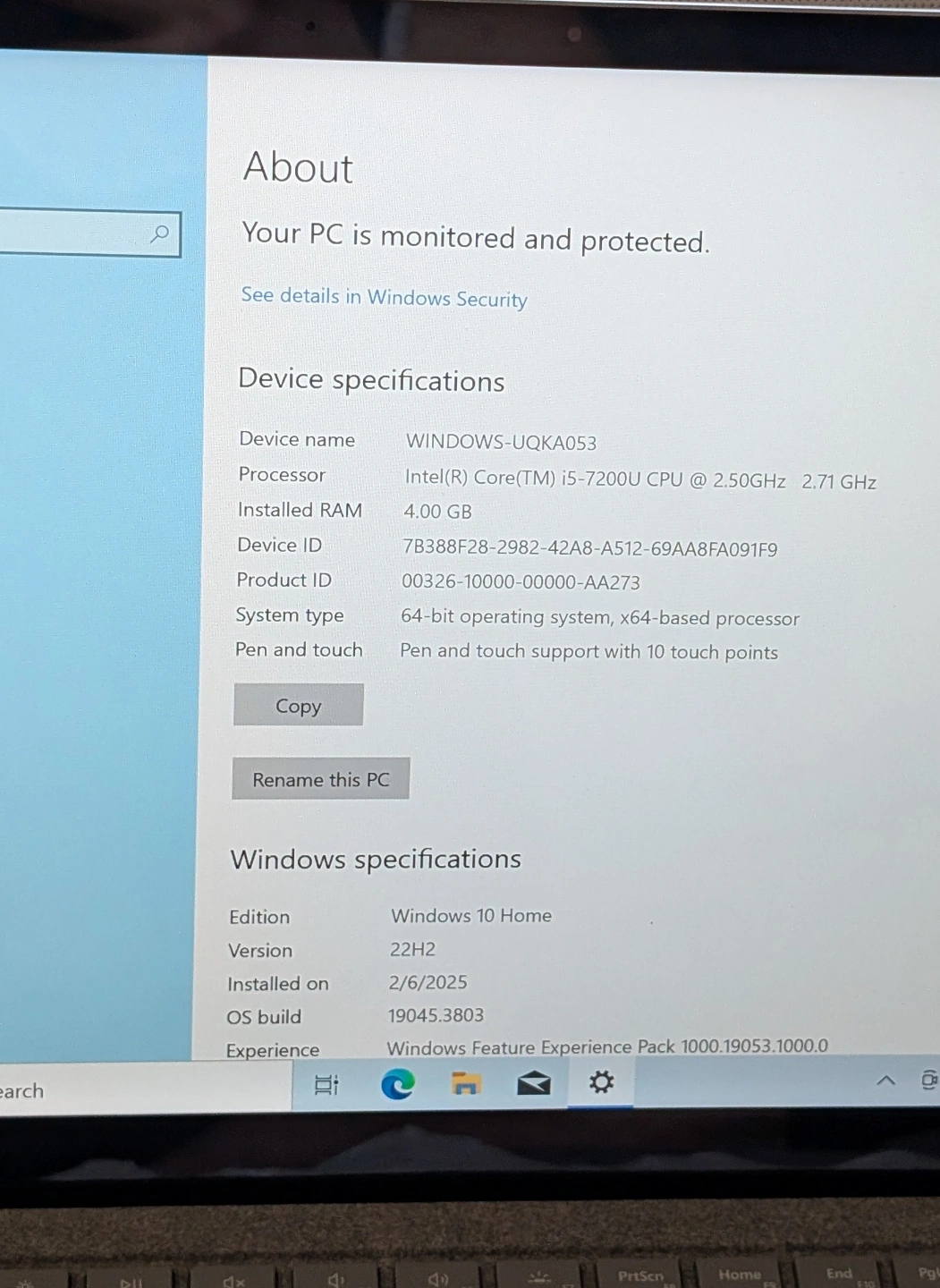The image size is (940, 1288).
Task: Click the Windows specifications heading
Action: [x=376, y=860]
